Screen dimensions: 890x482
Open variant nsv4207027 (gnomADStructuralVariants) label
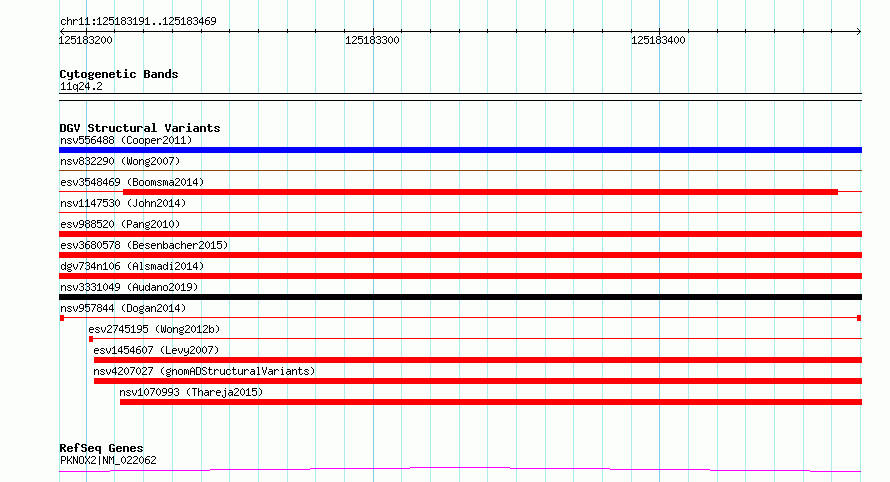(x=204, y=371)
